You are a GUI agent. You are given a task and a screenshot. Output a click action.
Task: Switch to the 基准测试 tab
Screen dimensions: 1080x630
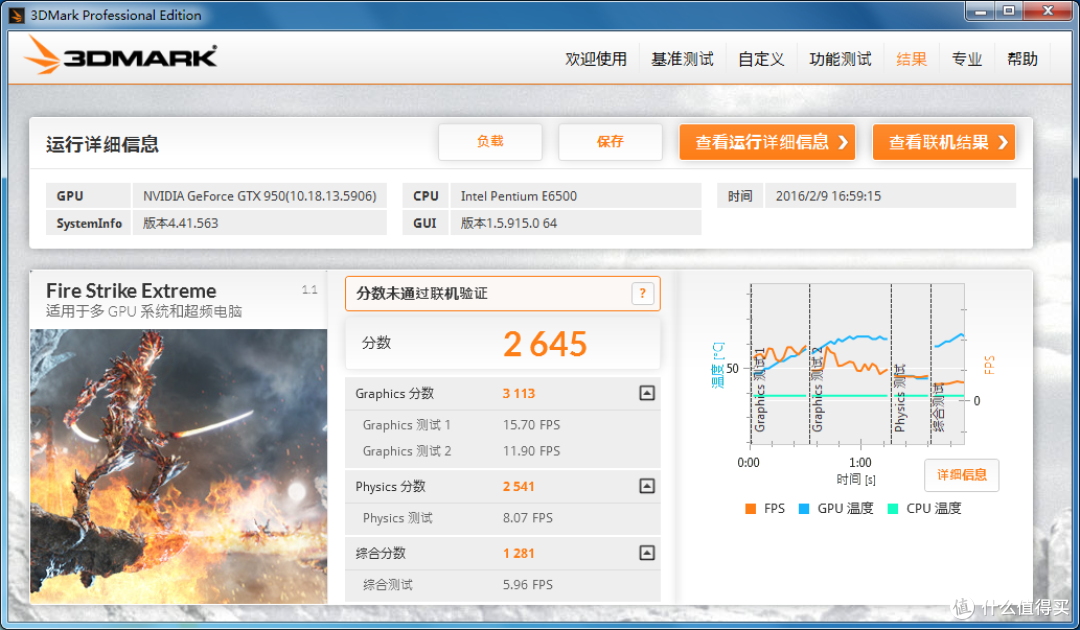683,59
